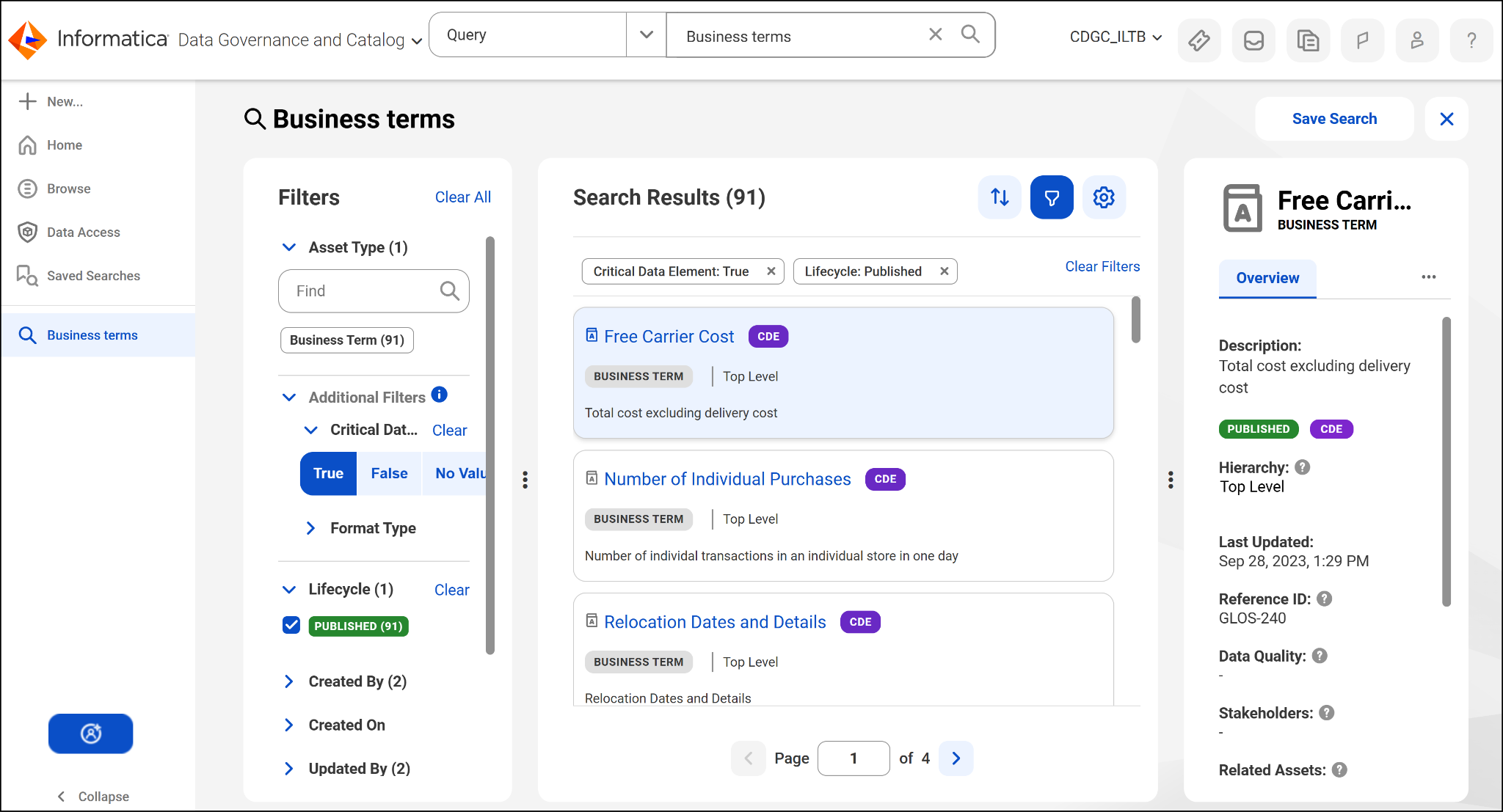Click the Saved Searches icon
Viewport: 1503px width, 812px height.
[x=27, y=276]
